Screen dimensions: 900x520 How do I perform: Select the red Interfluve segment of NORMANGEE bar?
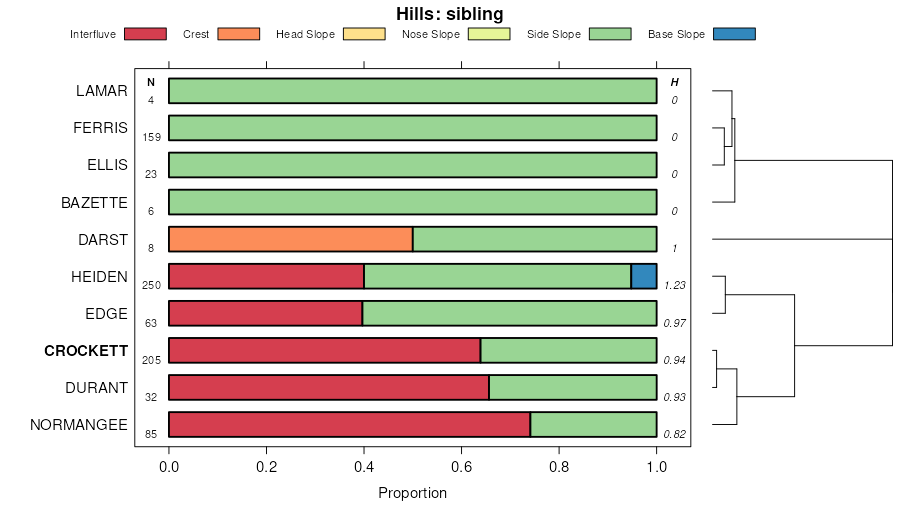click(x=349, y=424)
